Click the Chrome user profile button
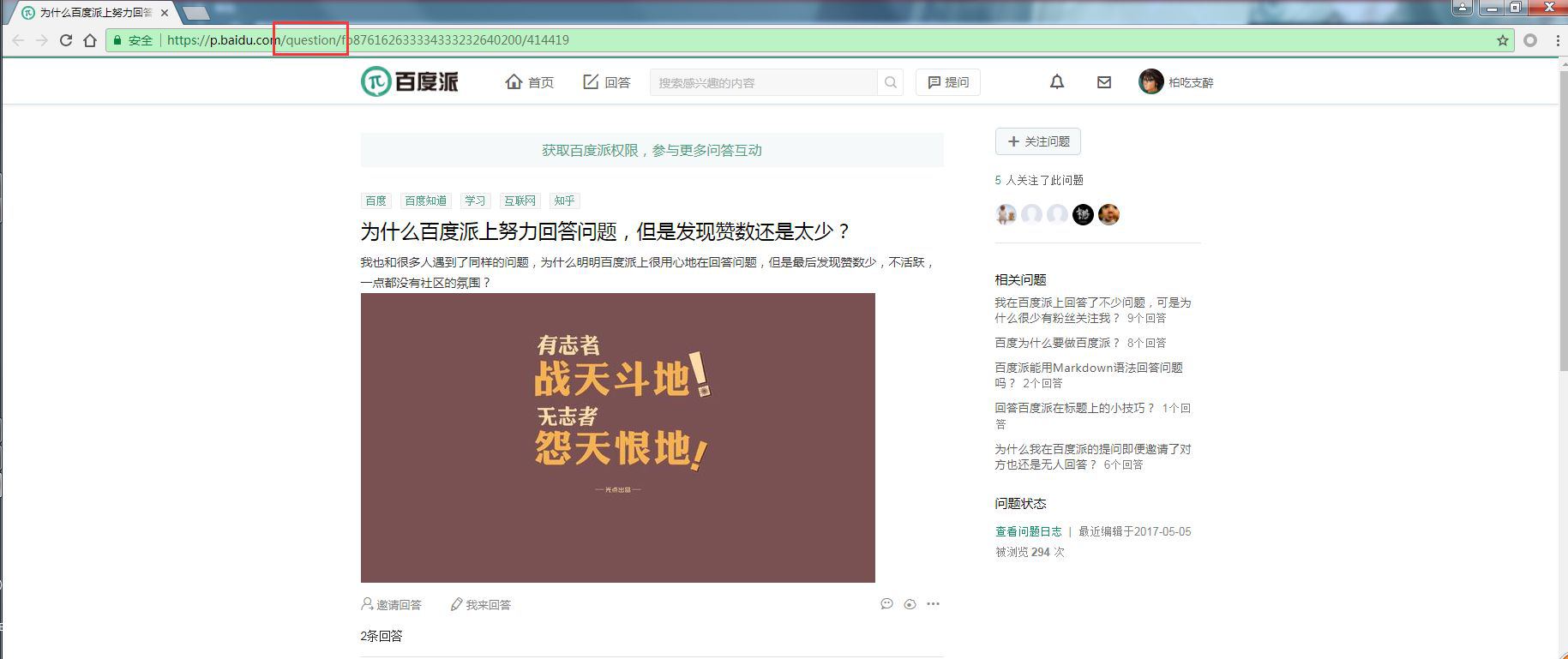 point(1462,8)
